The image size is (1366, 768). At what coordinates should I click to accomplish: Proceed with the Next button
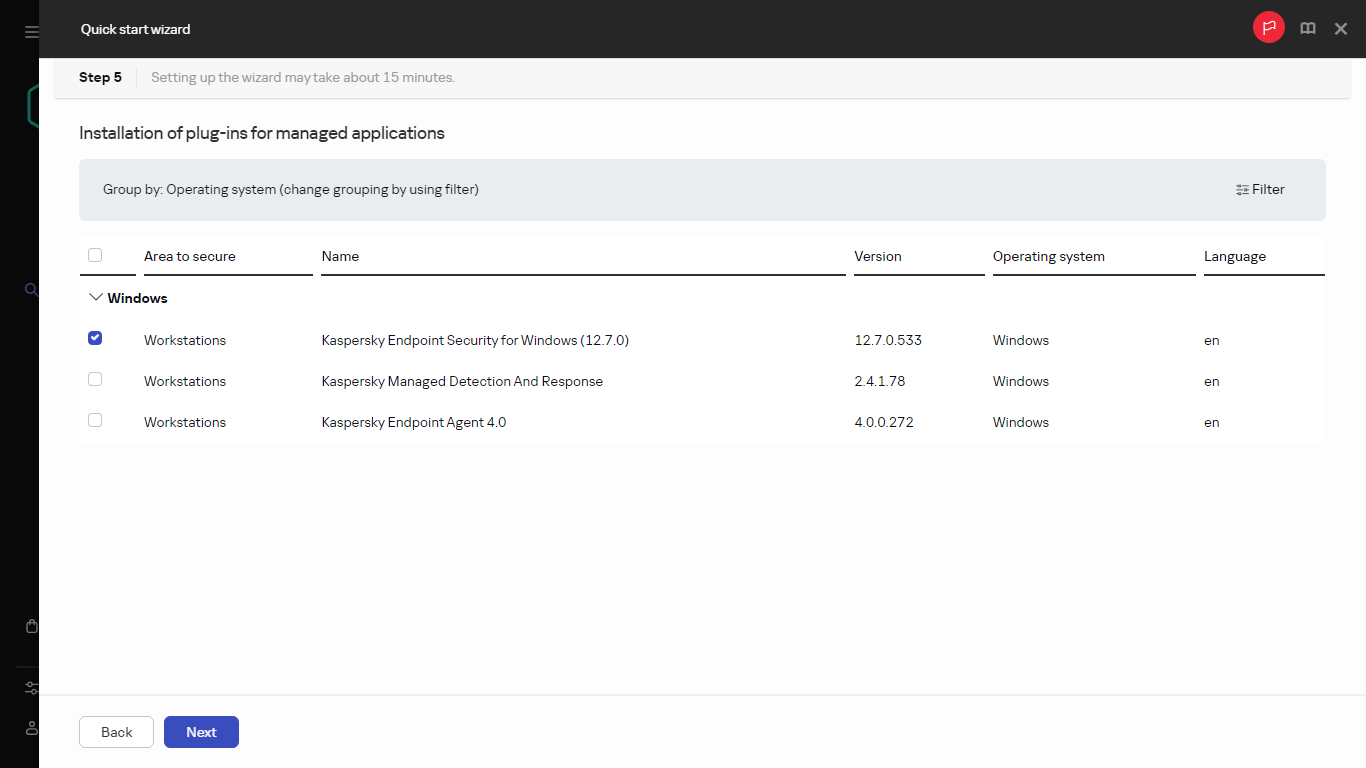pos(201,732)
